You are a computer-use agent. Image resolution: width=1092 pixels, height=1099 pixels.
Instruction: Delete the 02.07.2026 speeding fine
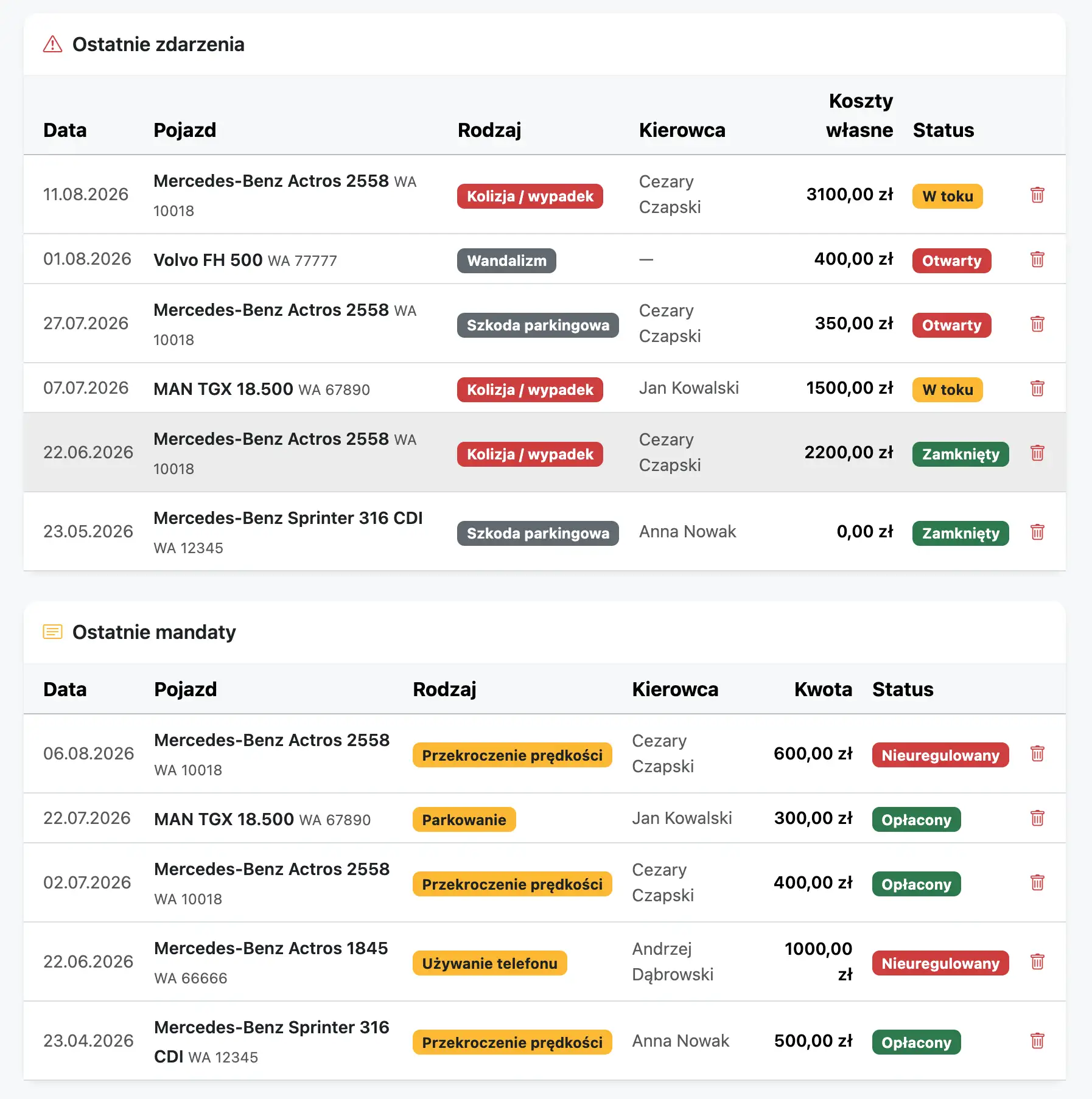tap(1037, 883)
